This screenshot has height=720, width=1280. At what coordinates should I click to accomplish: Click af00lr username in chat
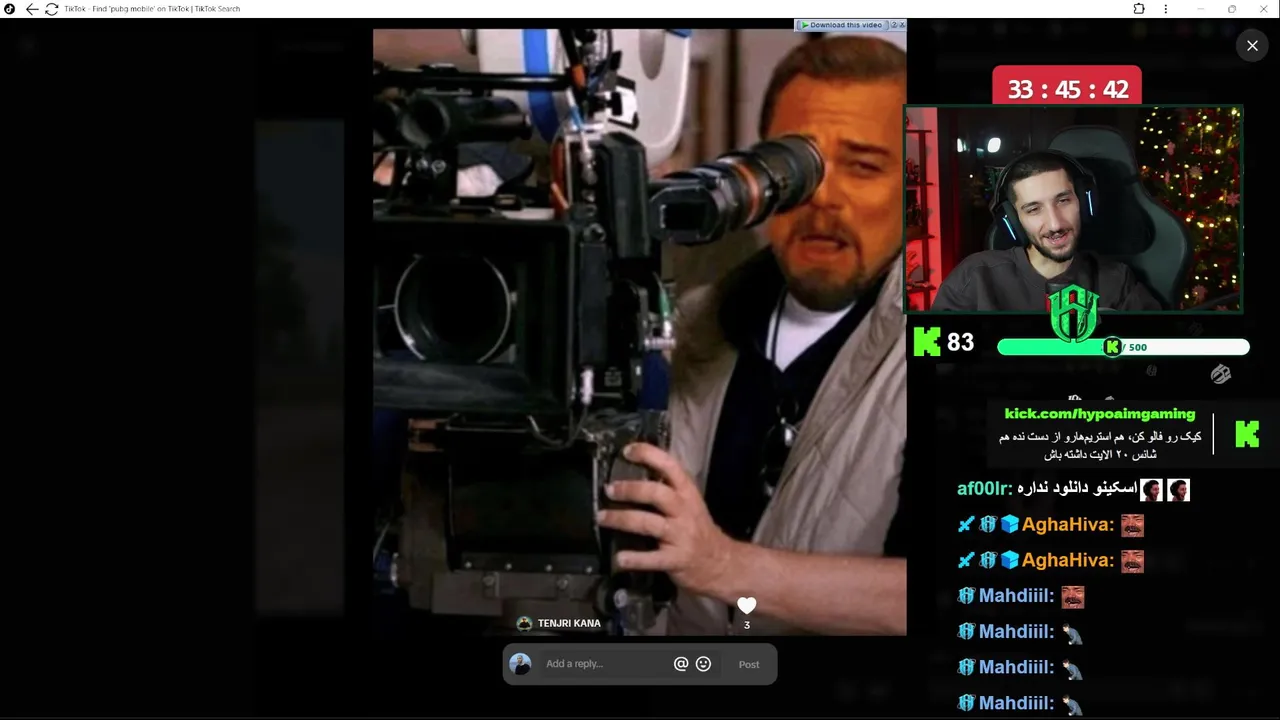[985, 489]
